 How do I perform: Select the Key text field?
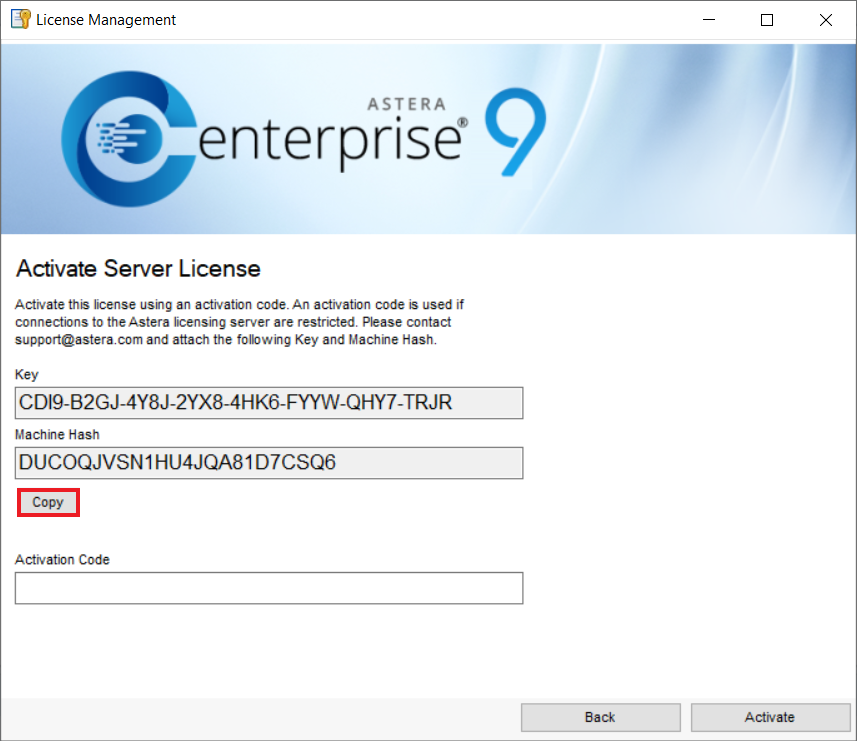(x=269, y=403)
